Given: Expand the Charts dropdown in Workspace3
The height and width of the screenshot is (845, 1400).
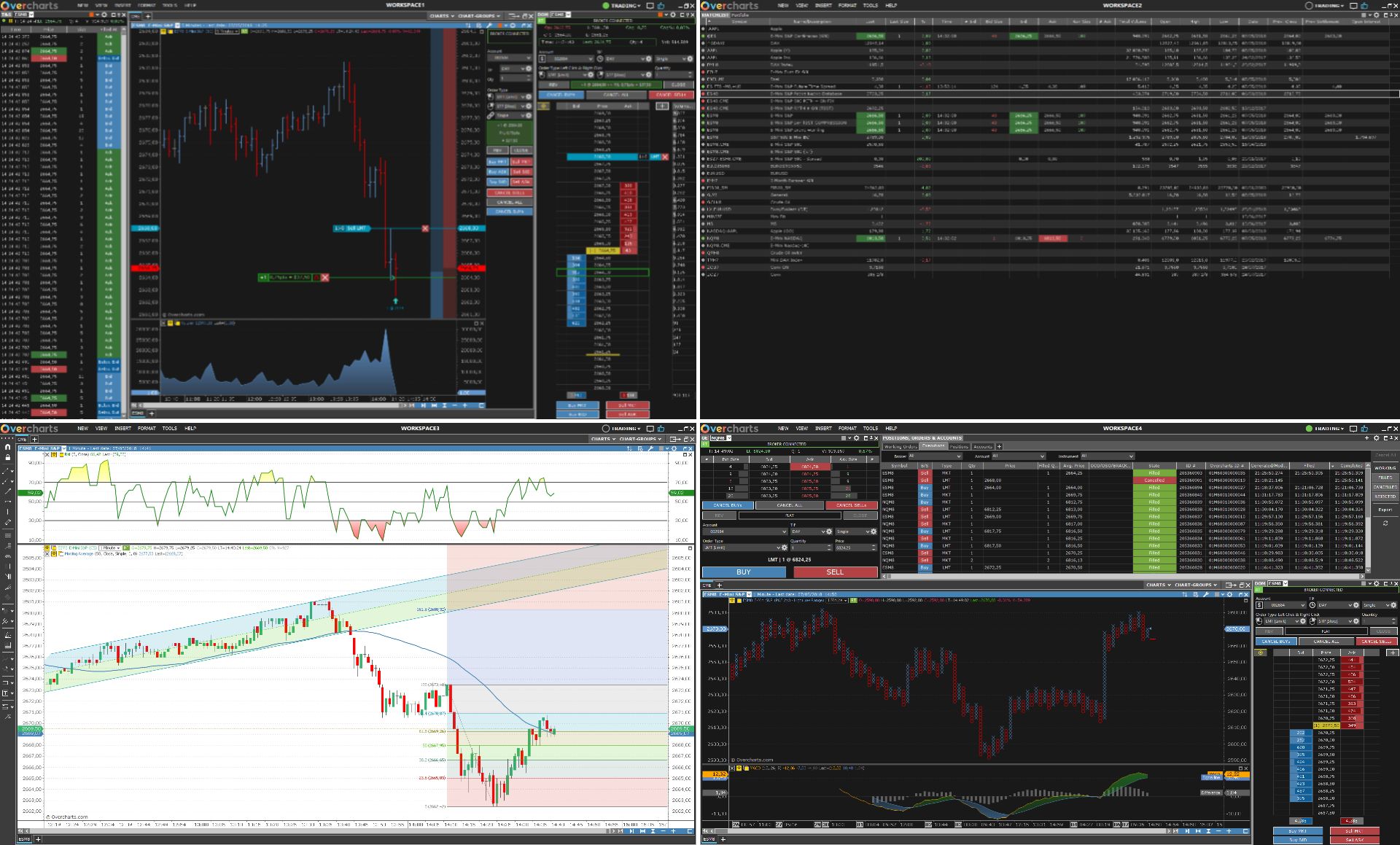Looking at the screenshot, I should 604,439.
